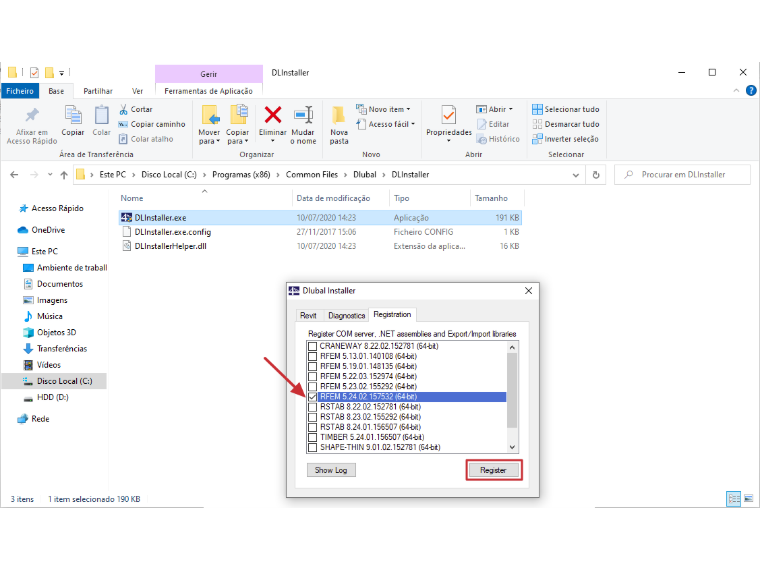The image size is (760, 570).
Task: Close the Dlubal Installer dialog
Action: pyautogui.click(x=528, y=291)
